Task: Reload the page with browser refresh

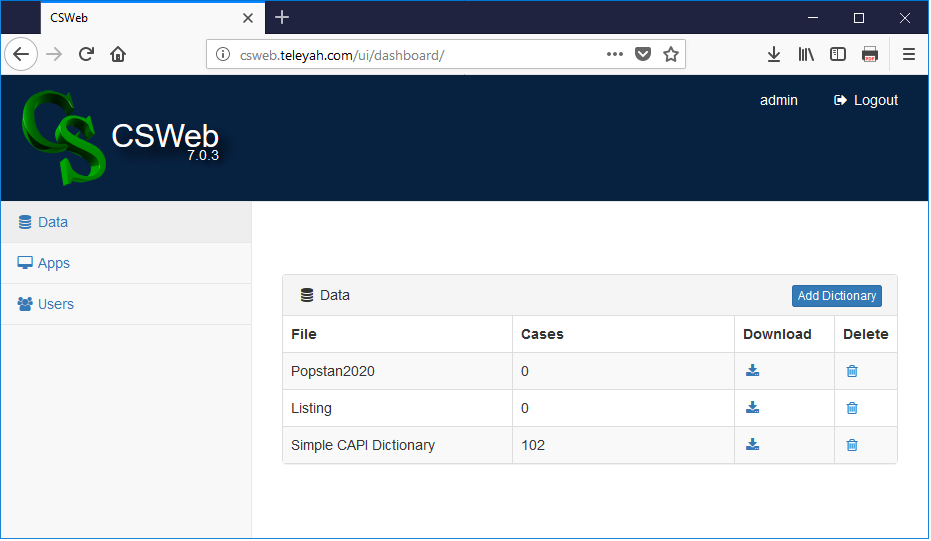Action: (x=86, y=55)
